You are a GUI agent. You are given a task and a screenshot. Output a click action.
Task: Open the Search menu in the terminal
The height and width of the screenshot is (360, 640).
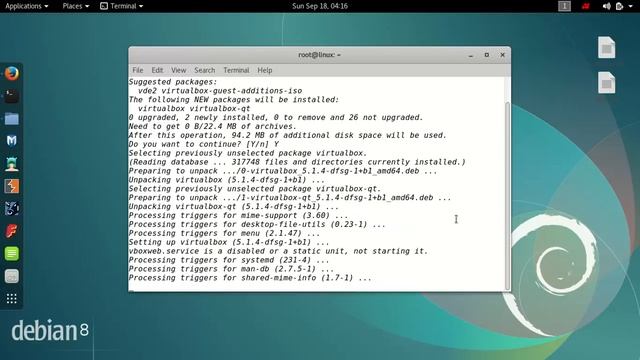click(204, 70)
